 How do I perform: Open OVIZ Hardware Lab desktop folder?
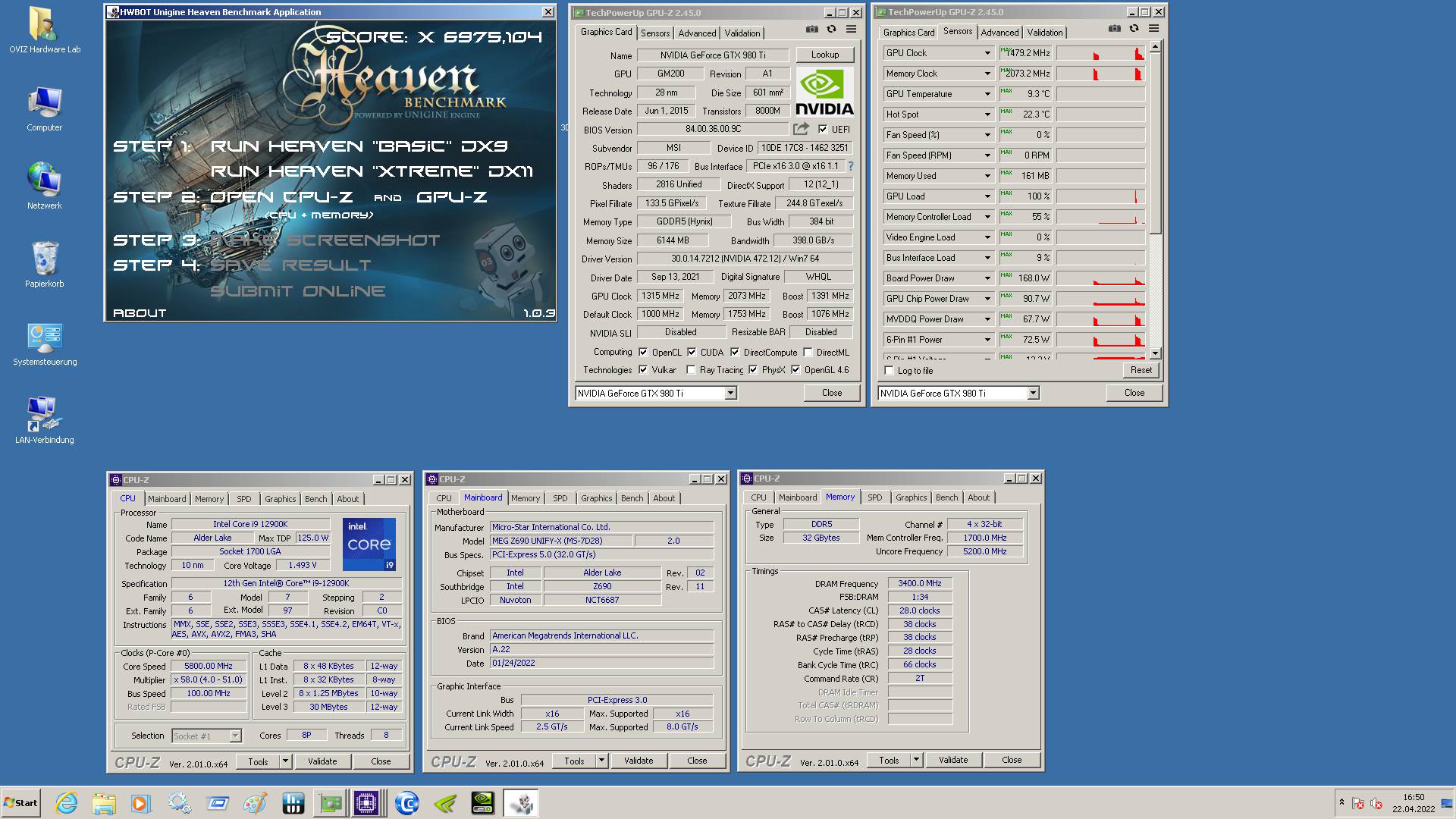pyautogui.click(x=44, y=30)
